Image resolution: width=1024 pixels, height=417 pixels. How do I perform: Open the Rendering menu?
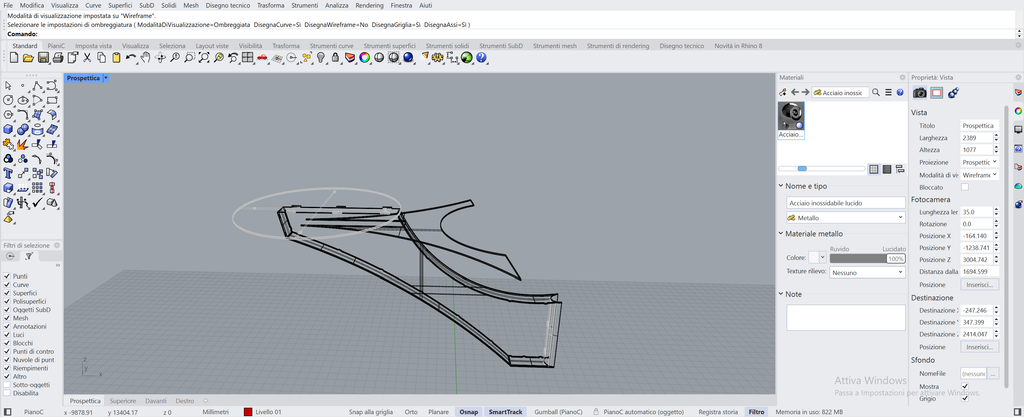click(x=370, y=5)
